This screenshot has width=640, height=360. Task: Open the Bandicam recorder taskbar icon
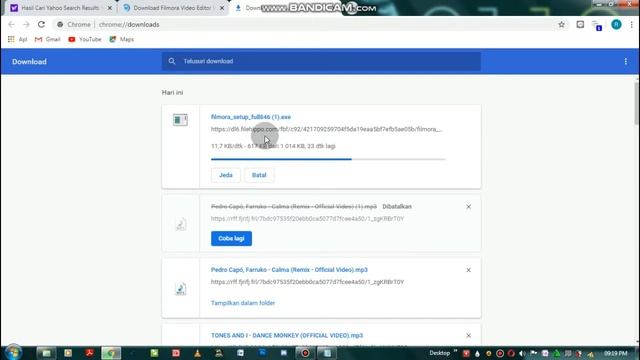coord(305,353)
